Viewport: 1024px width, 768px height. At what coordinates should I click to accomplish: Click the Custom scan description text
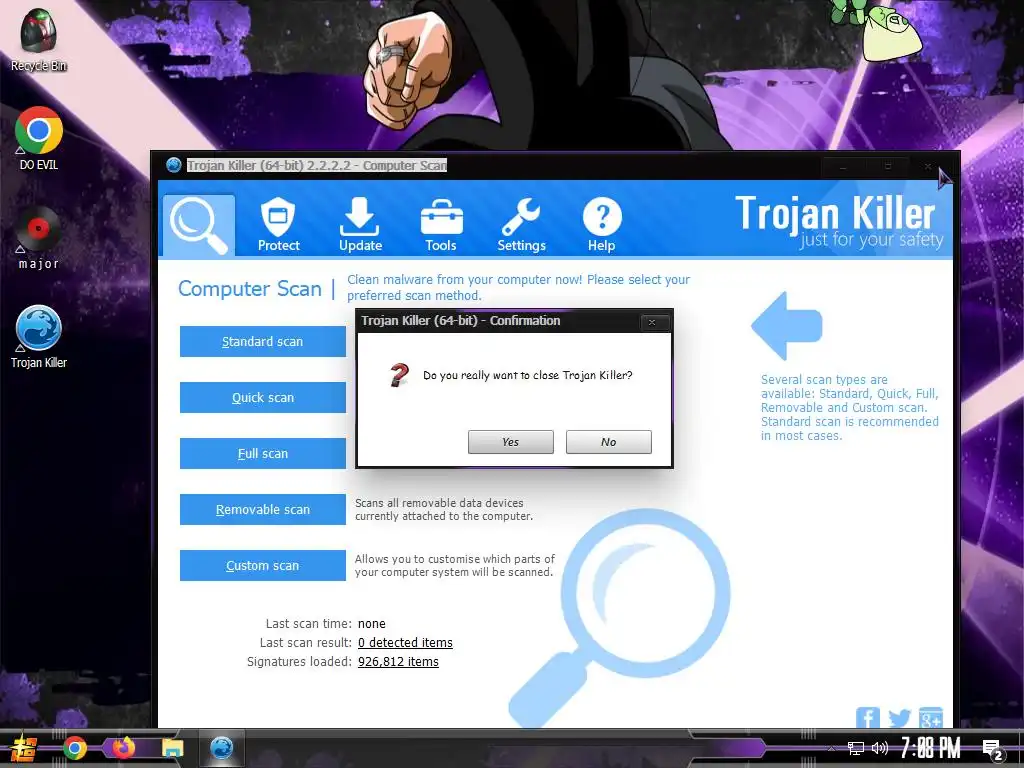[455, 566]
